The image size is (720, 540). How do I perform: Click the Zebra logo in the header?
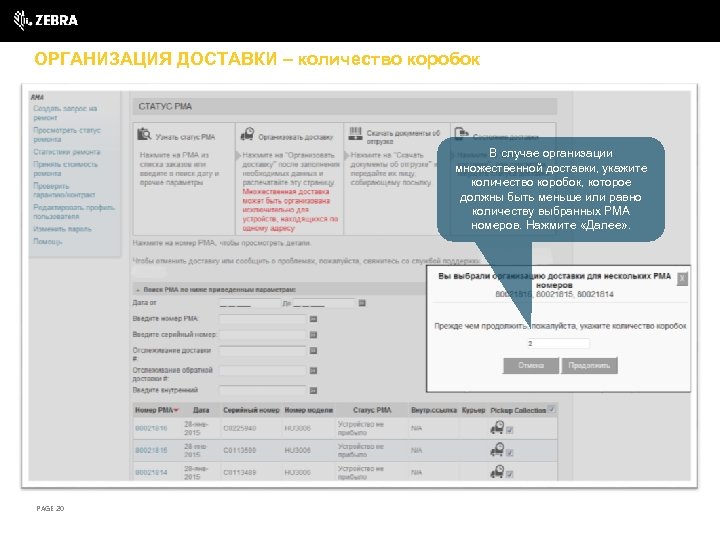pyautogui.click(x=45, y=20)
